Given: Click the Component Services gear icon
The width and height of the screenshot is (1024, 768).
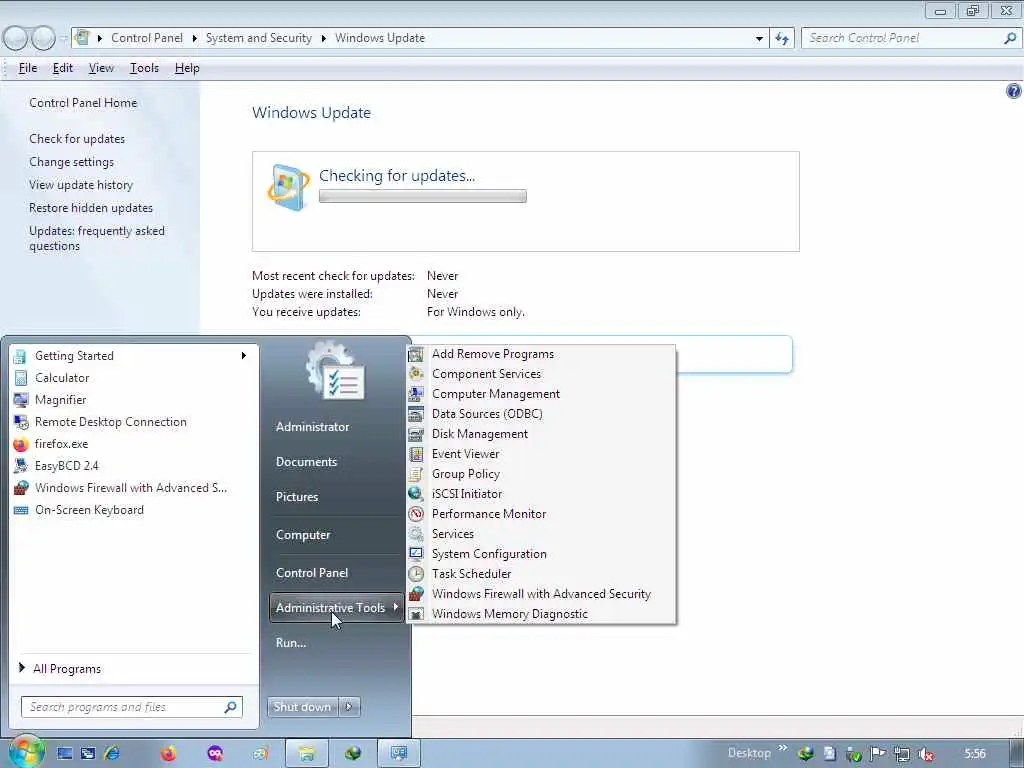Looking at the screenshot, I should point(415,374).
